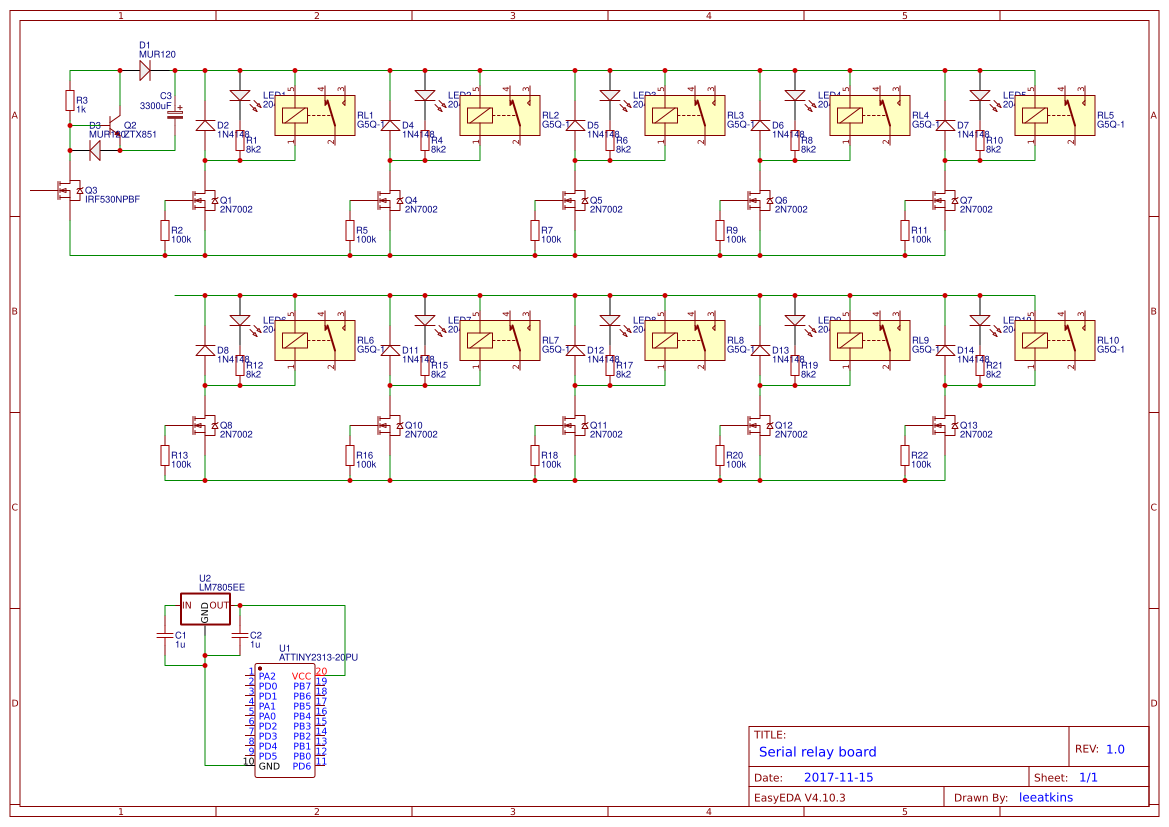Viewport: 1169px width, 827px height.
Task: Click the C1 1u capacitor symbol
Action: coord(165,635)
